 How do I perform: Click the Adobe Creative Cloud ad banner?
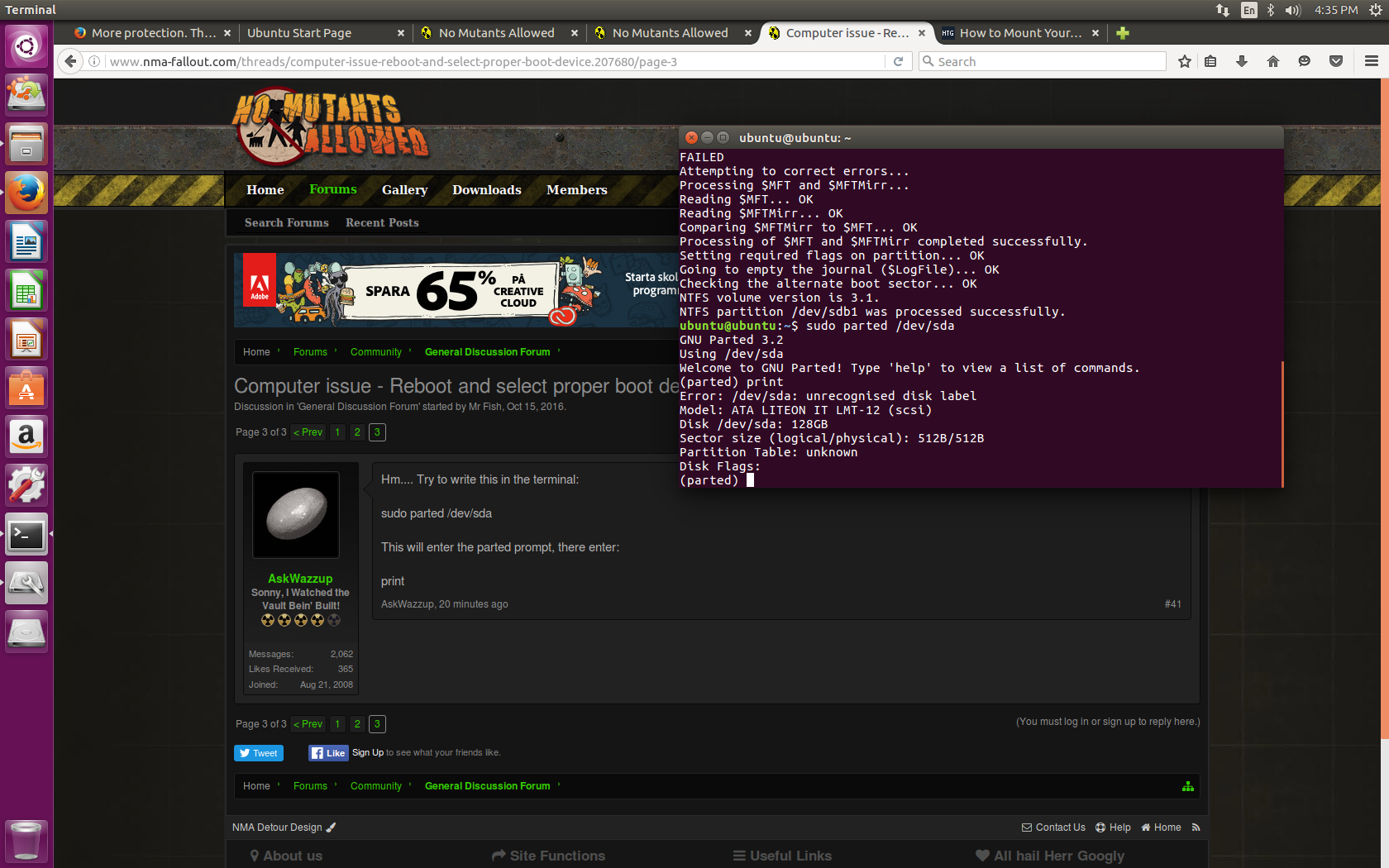click(456, 290)
